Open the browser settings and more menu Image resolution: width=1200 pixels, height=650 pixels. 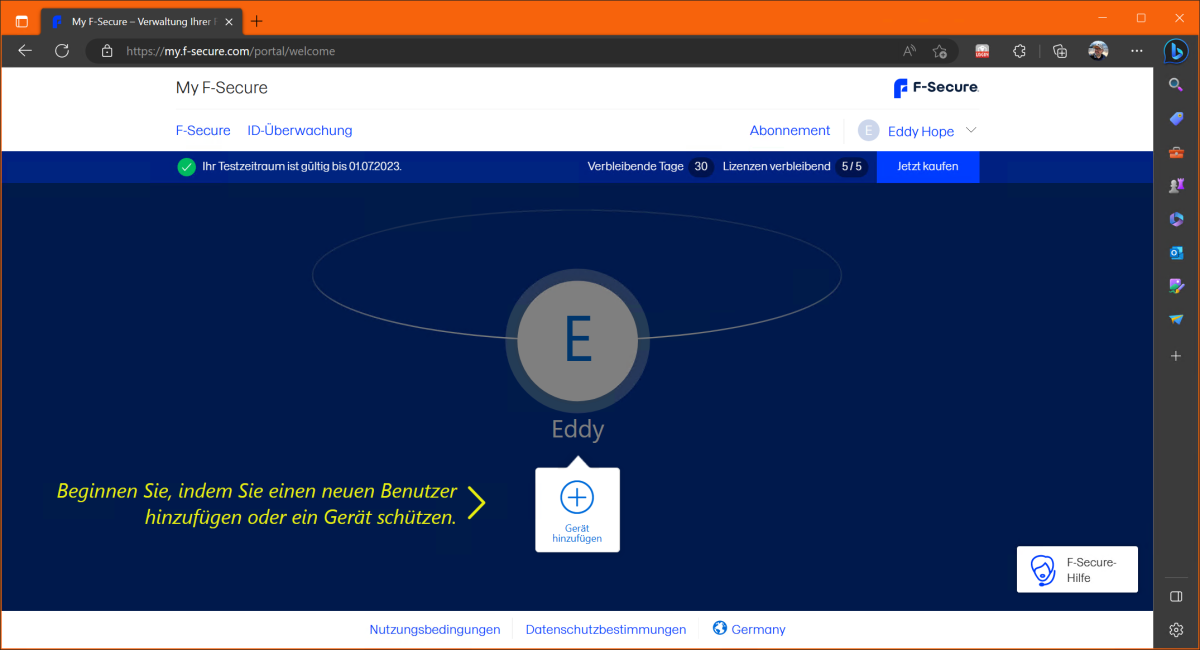pos(1136,51)
